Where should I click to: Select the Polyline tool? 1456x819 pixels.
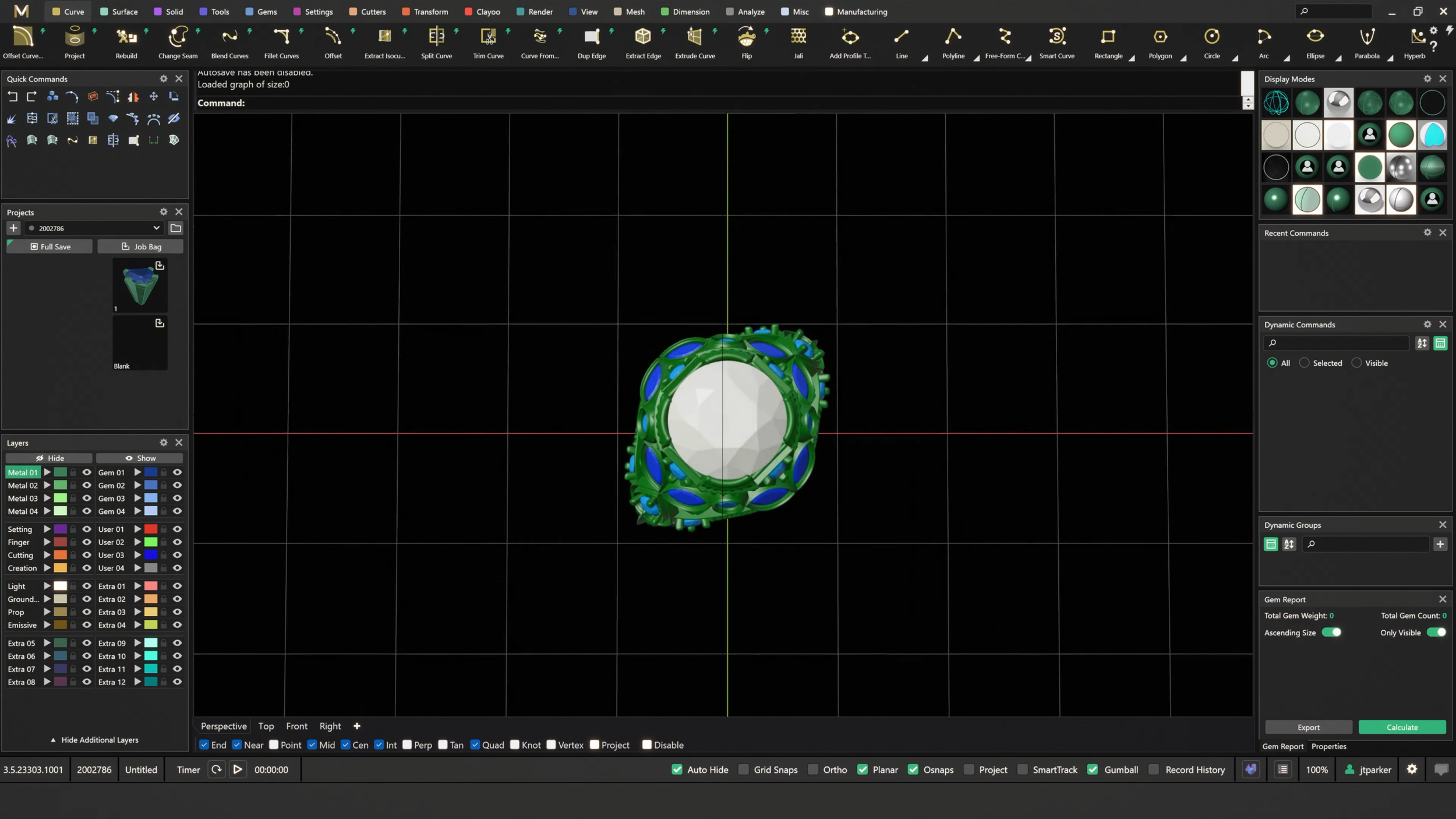click(953, 42)
